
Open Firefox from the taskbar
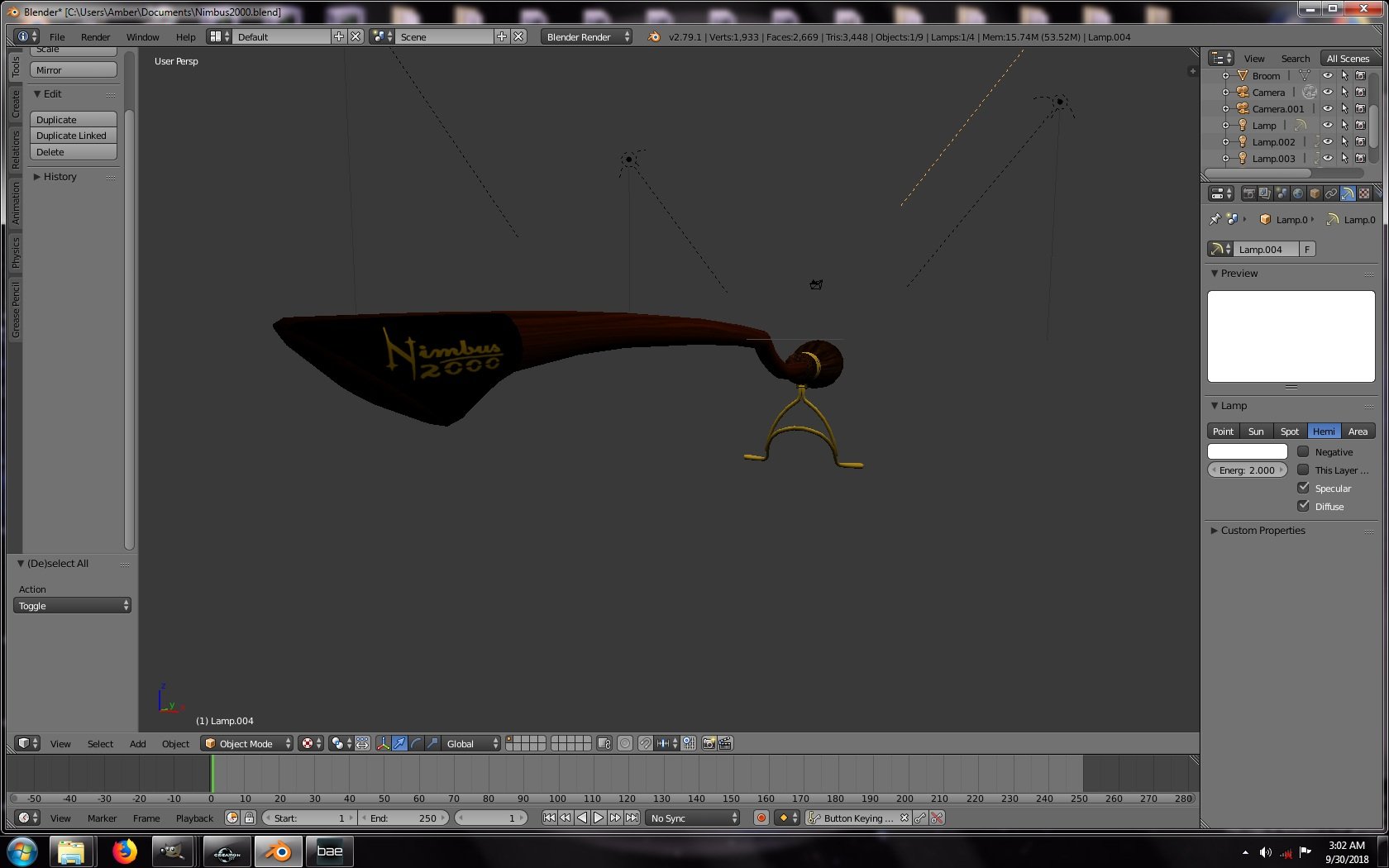[124, 851]
